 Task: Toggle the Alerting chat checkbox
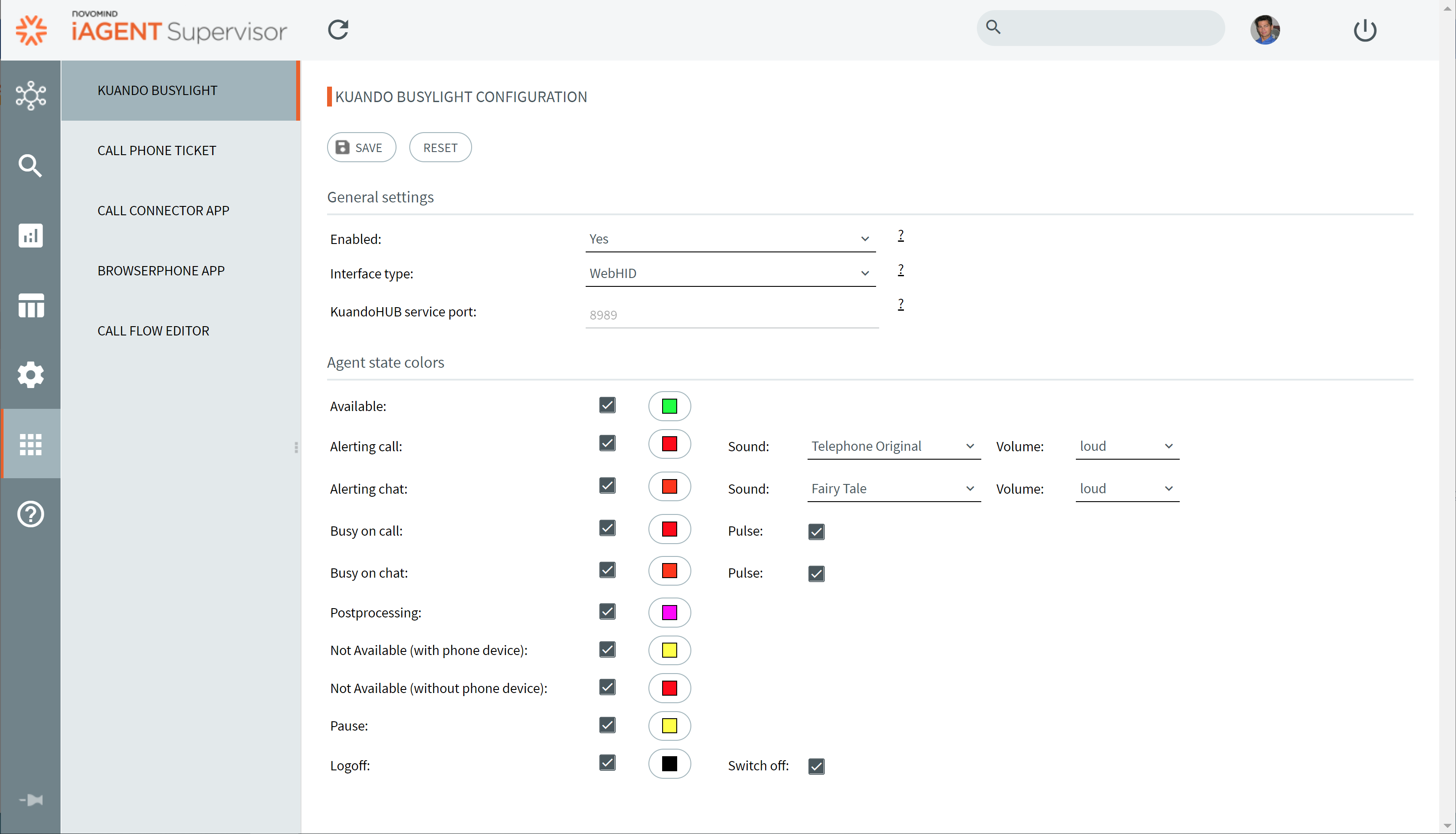point(607,485)
